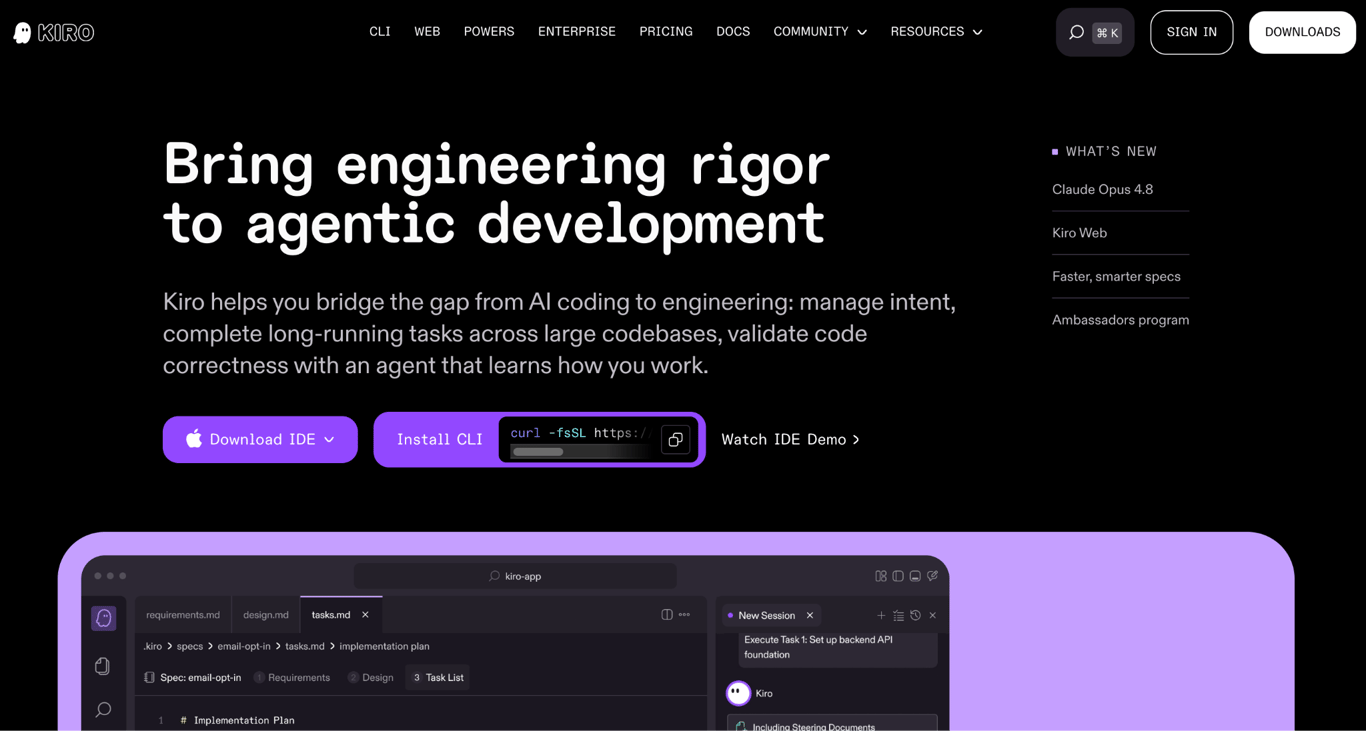Viewport: 1366px width, 731px height.
Task: Click the curl command horizontal scrollbar
Action: click(538, 452)
